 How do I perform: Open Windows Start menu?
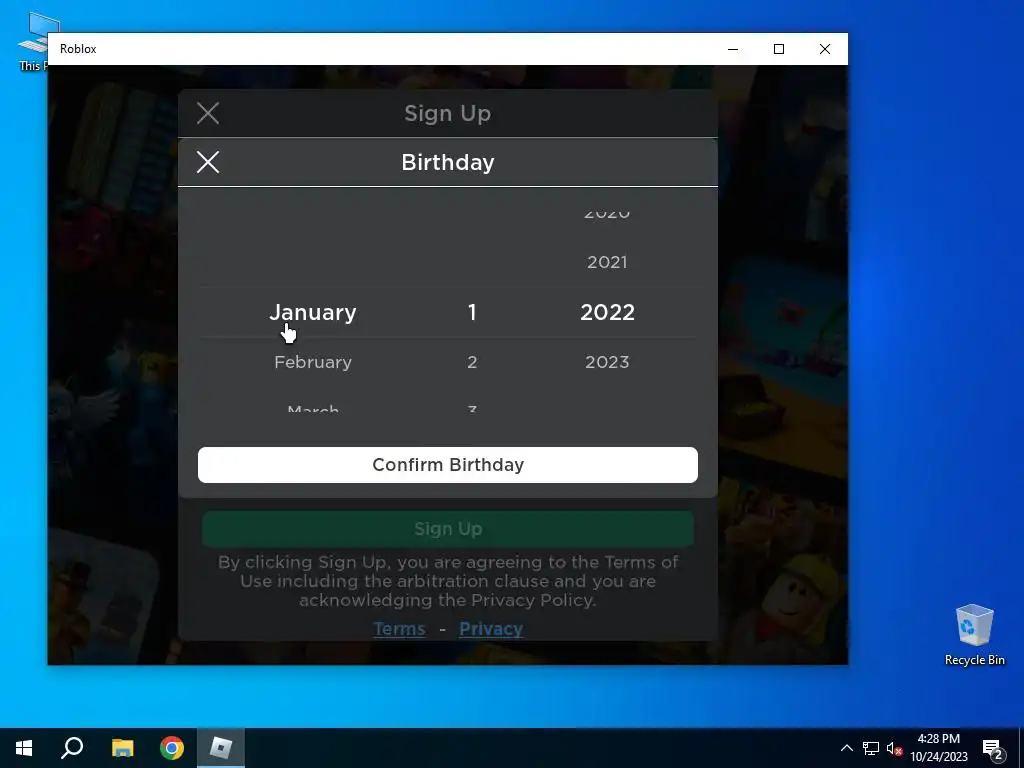[24, 748]
